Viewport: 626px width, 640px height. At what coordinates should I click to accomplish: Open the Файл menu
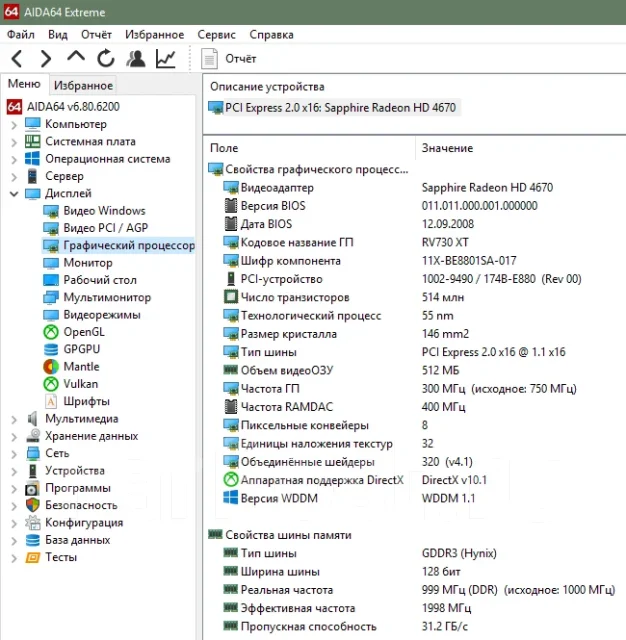pyautogui.click(x=20, y=35)
